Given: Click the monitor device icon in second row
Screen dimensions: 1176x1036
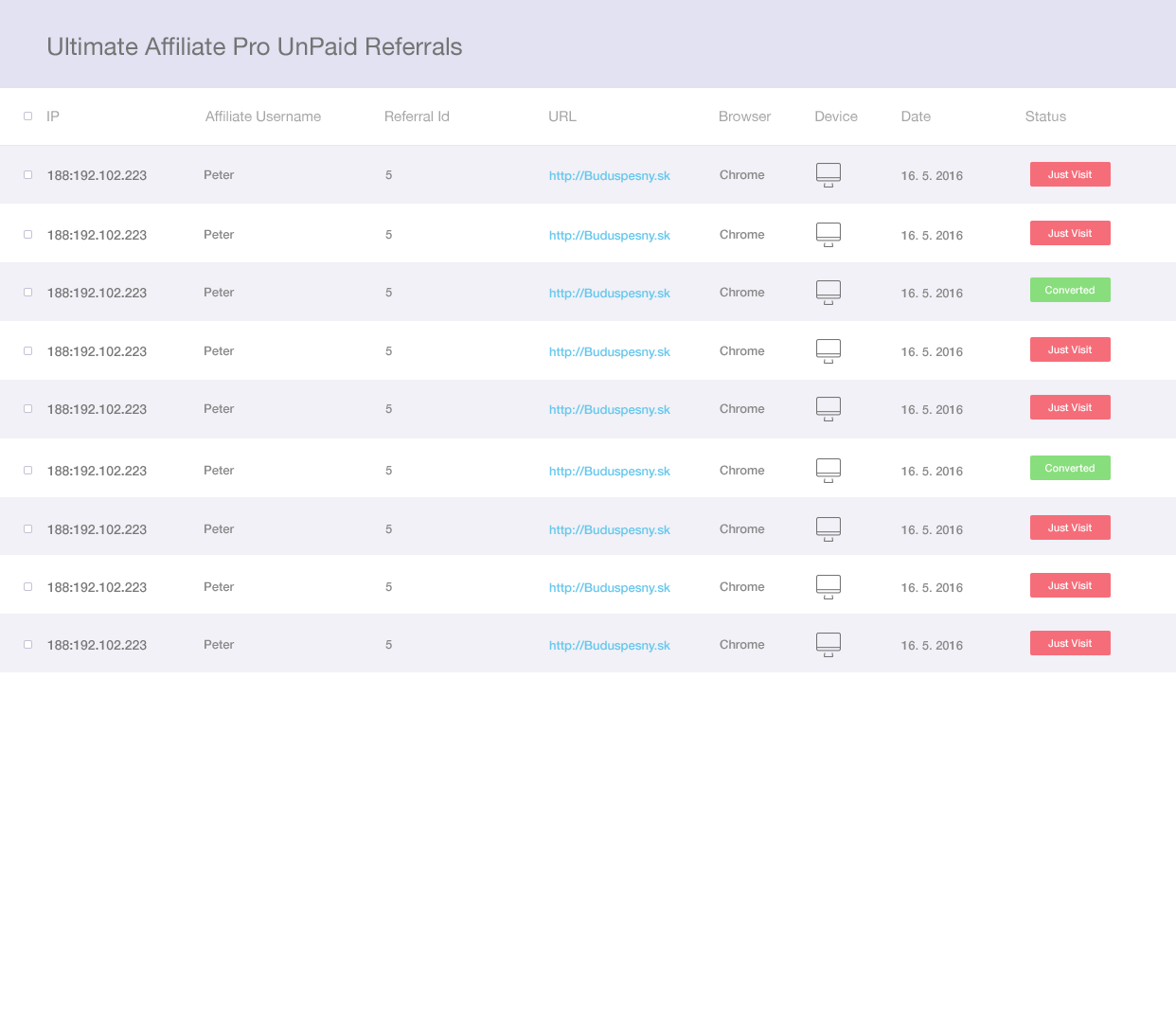Looking at the screenshot, I should coord(829,235).
